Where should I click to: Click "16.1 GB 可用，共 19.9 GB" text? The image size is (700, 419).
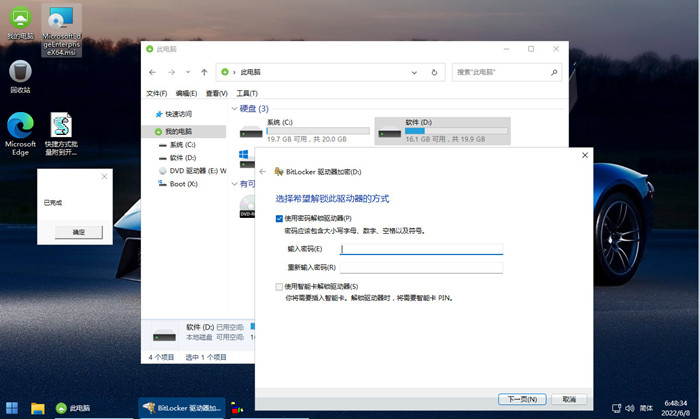pyautogui.click(x=445, y=139)
